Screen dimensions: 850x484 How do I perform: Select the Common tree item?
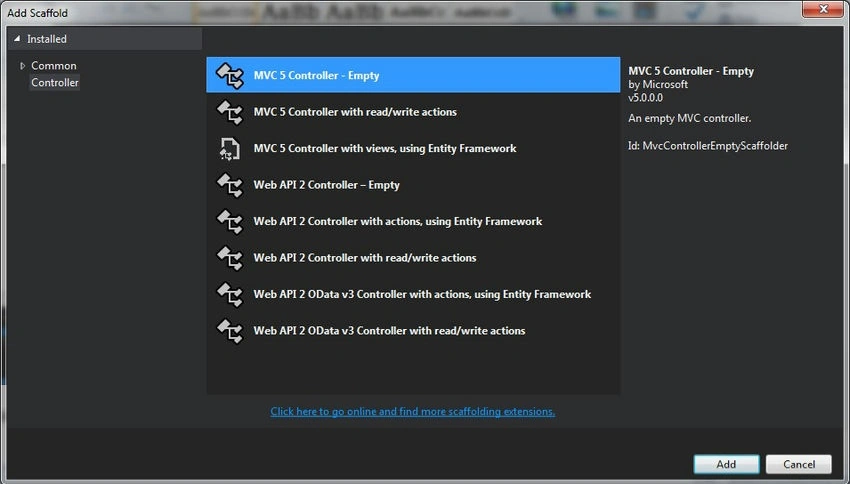(54, 66)
